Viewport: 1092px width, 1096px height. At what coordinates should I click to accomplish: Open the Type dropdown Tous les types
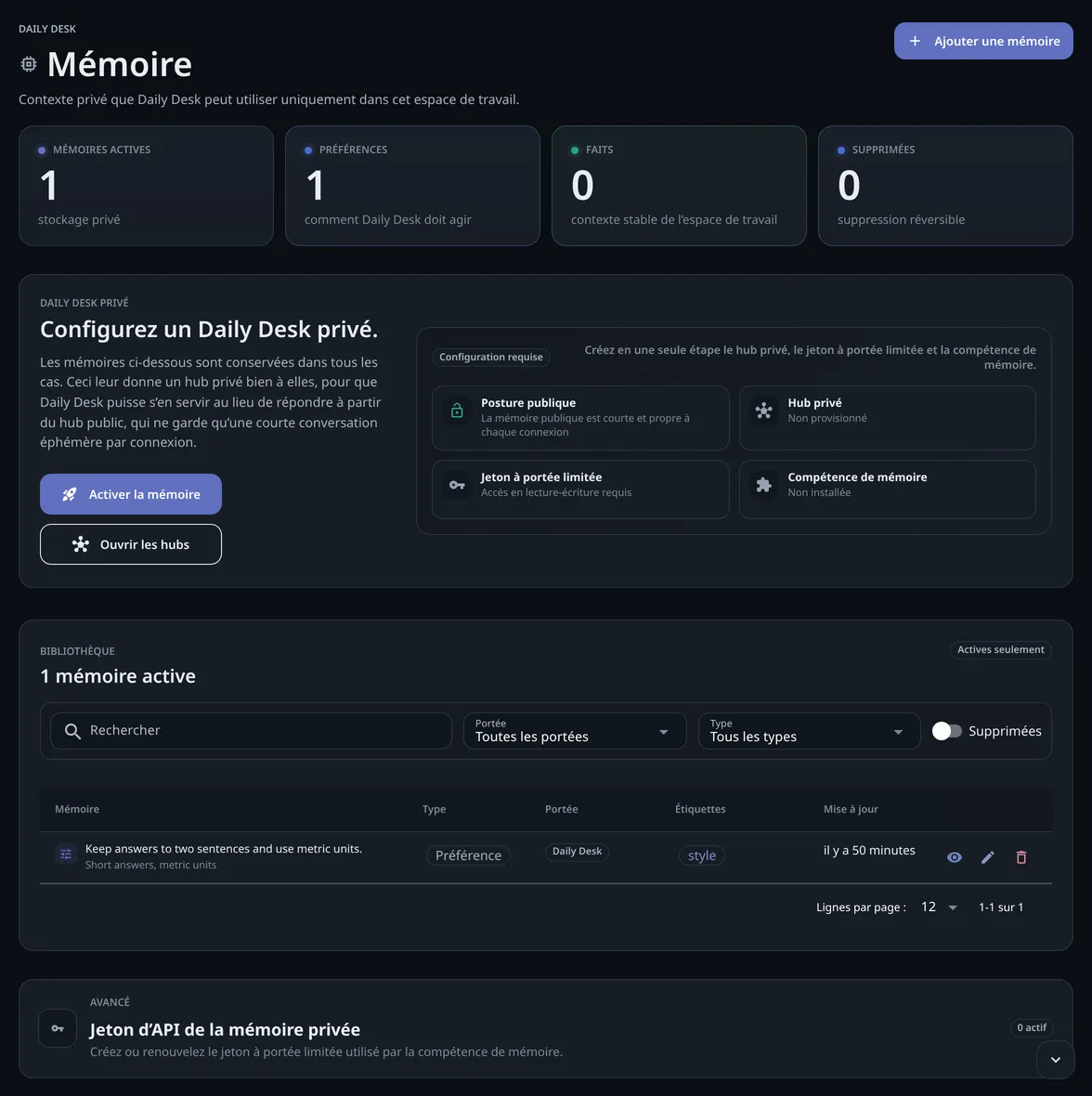pos(809,731)
